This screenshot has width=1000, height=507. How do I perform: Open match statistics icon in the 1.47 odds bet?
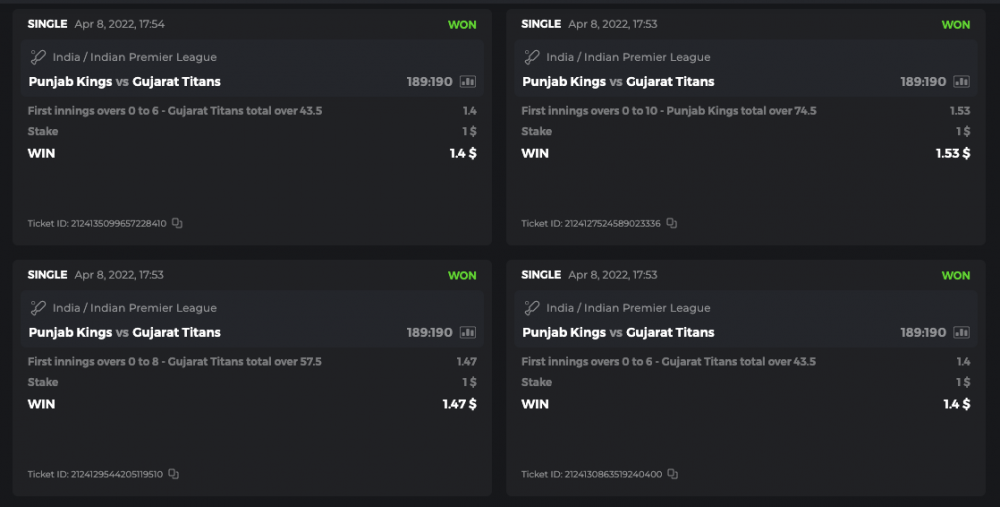tap(468, 333)
